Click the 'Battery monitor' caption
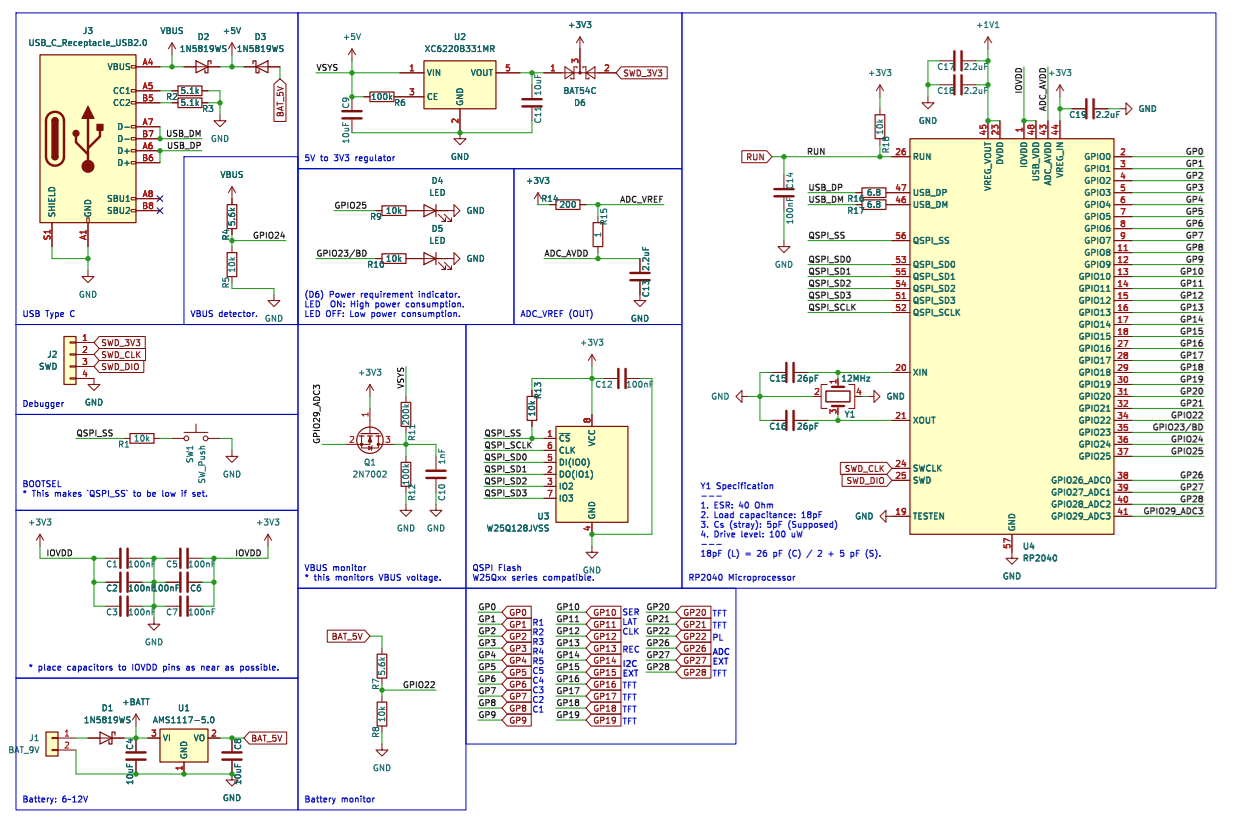 tap(340, 799)
